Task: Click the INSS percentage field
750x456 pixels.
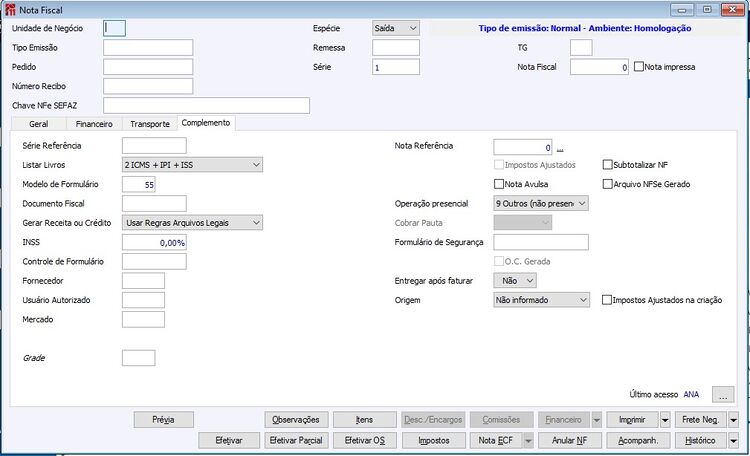Action: coord(154,242)
